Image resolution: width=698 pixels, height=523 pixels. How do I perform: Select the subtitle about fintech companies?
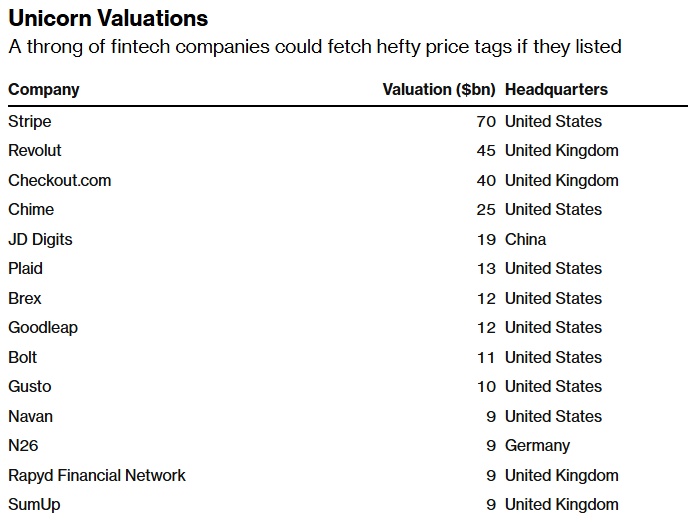(x=315, y=47)
